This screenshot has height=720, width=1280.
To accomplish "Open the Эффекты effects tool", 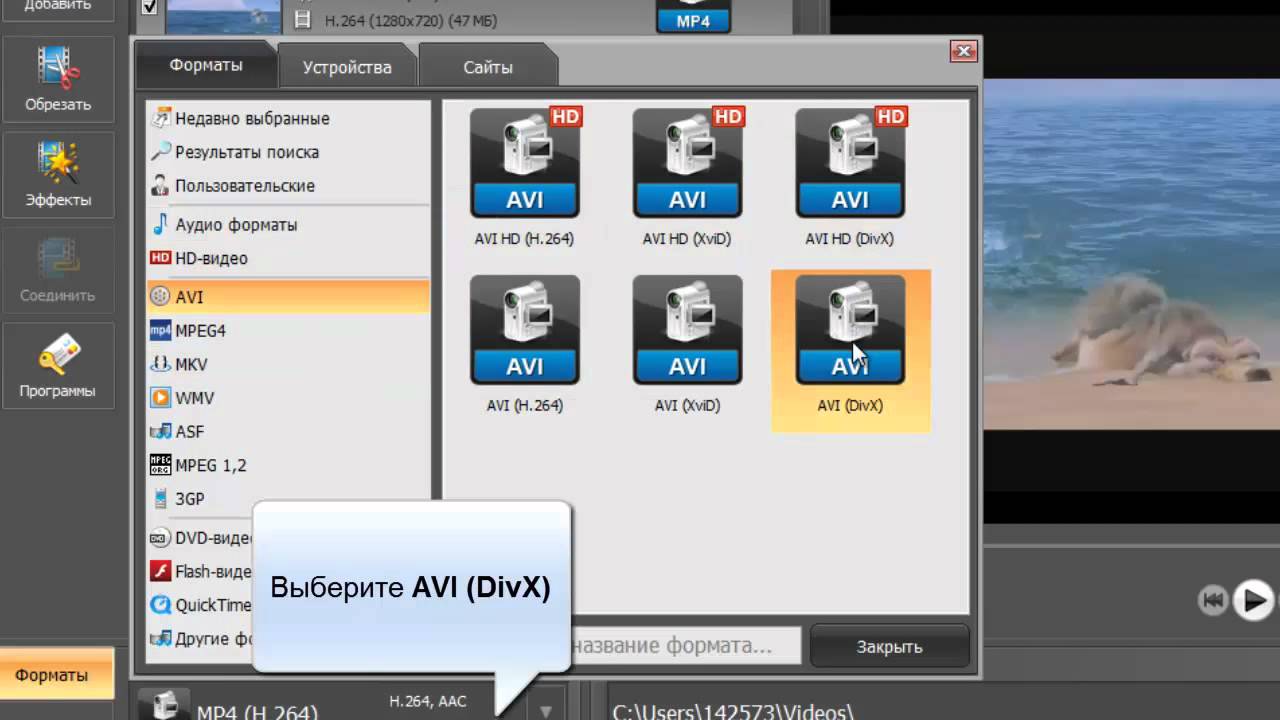I will [58, 175].
